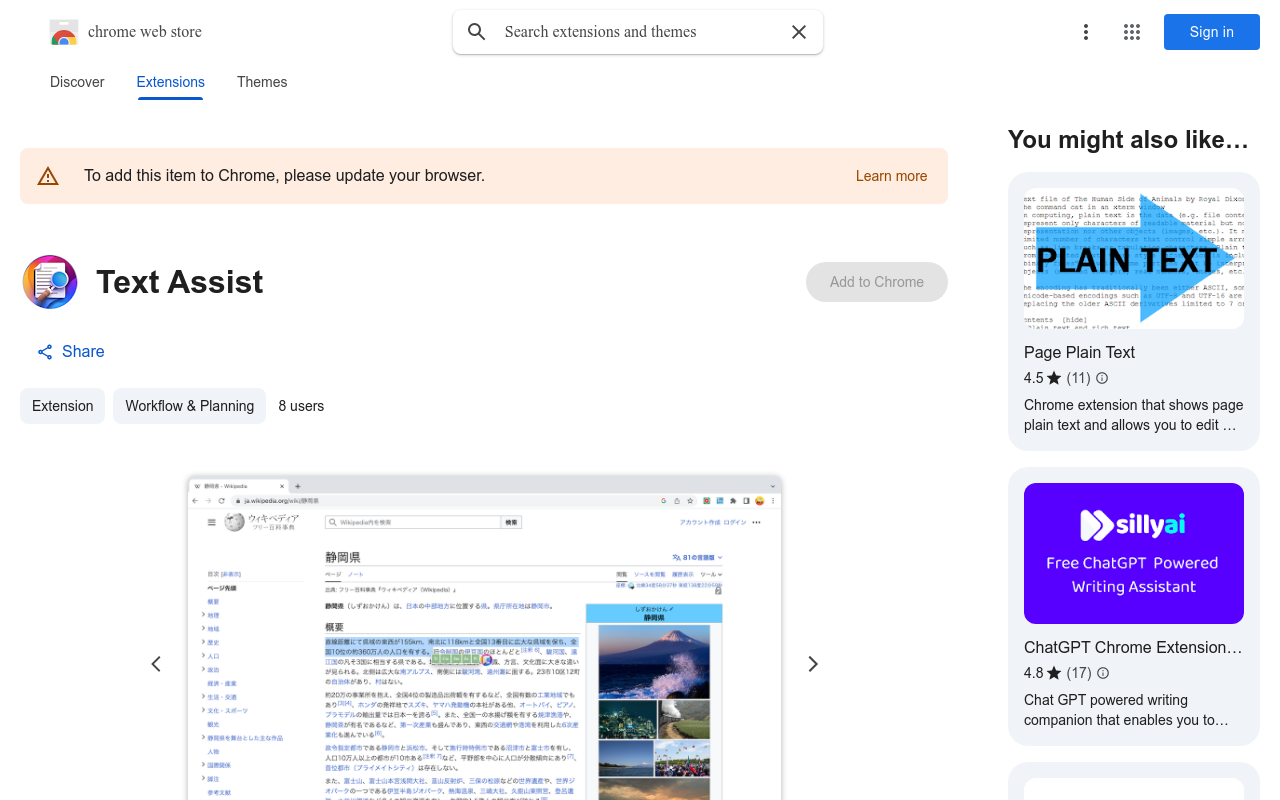Image resolution: width=1280 pixels, height=800 pixels.
Task: Click the Learn more link
Action: tap(891, 176)
